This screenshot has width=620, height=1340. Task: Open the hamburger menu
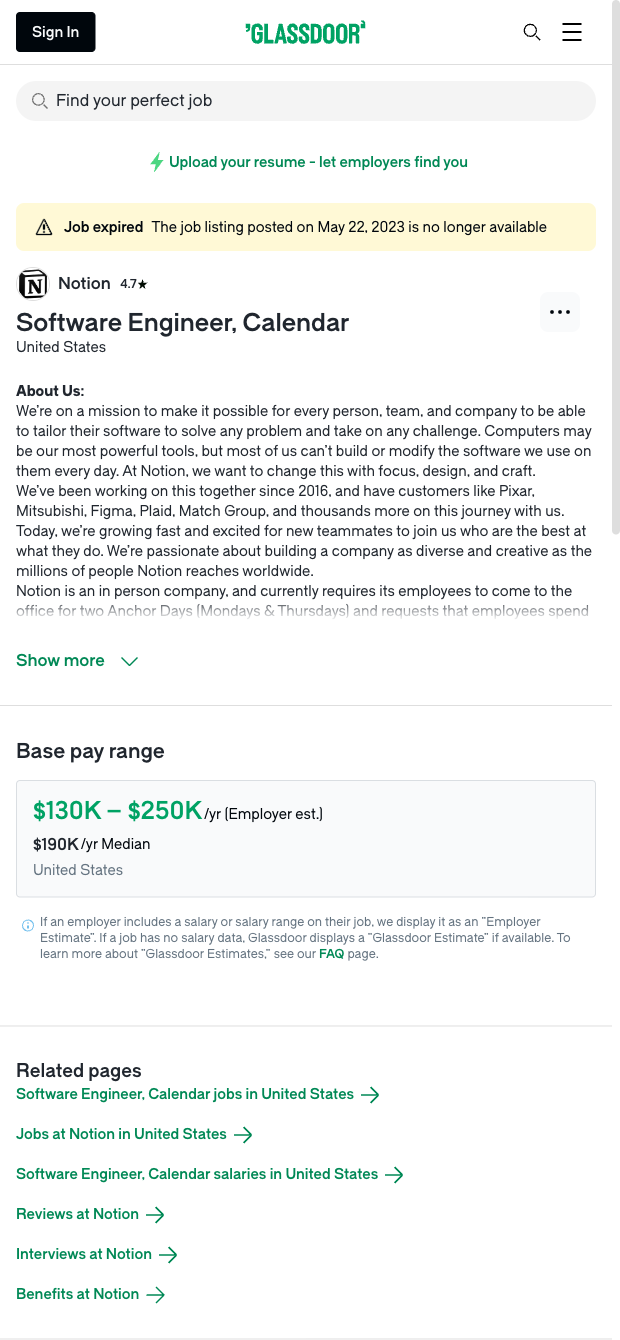tap(572, 32)
